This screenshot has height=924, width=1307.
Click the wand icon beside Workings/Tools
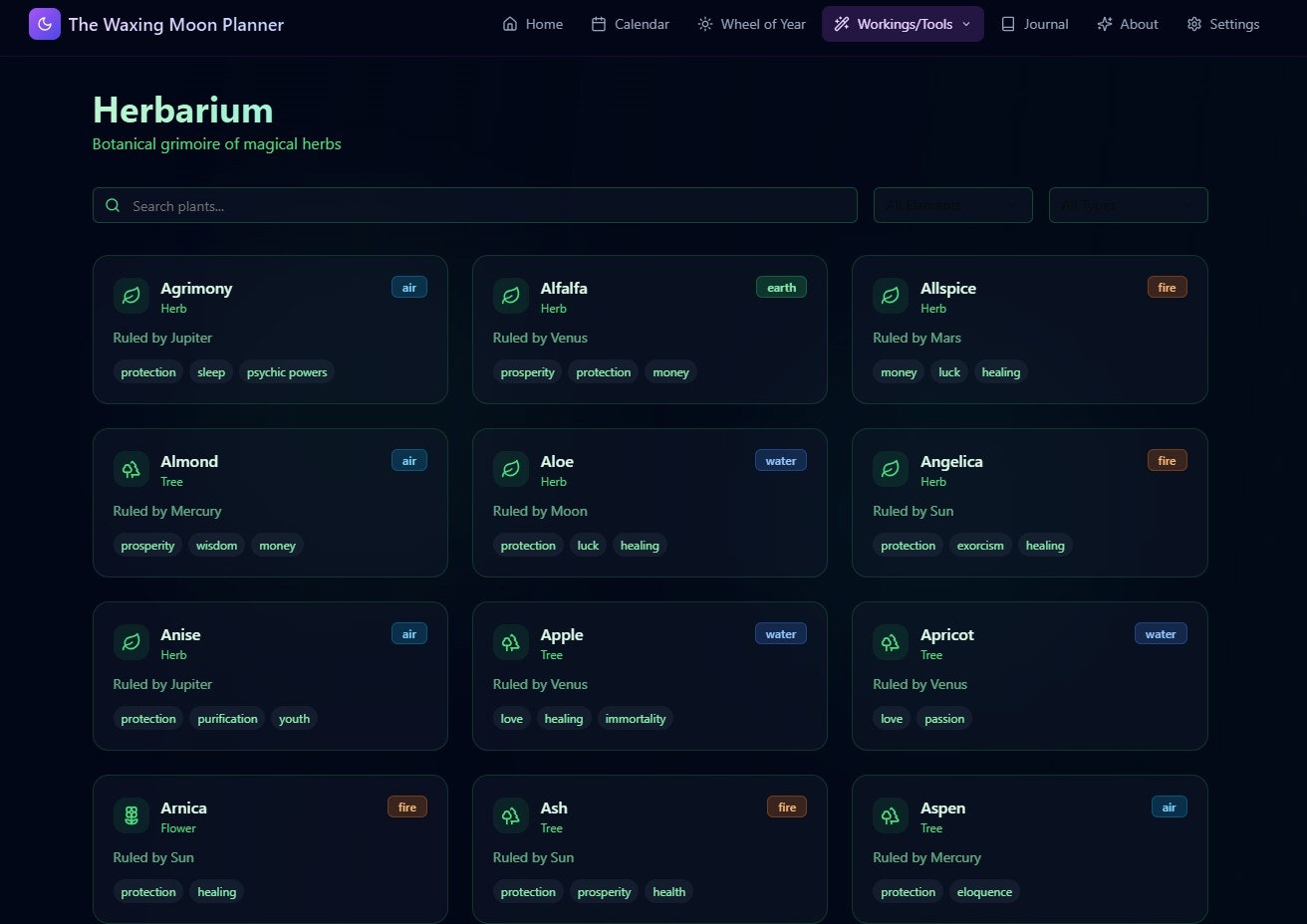click(841, 23)
